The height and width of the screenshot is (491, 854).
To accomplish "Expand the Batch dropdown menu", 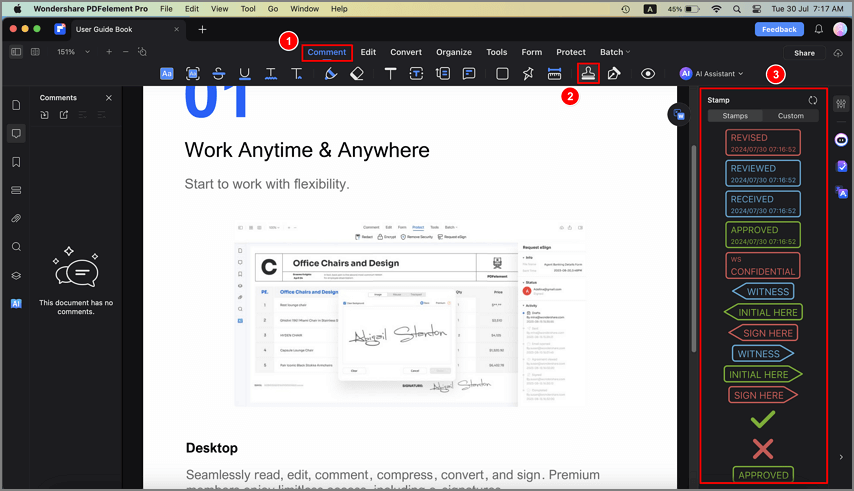I will pos(615,52).
